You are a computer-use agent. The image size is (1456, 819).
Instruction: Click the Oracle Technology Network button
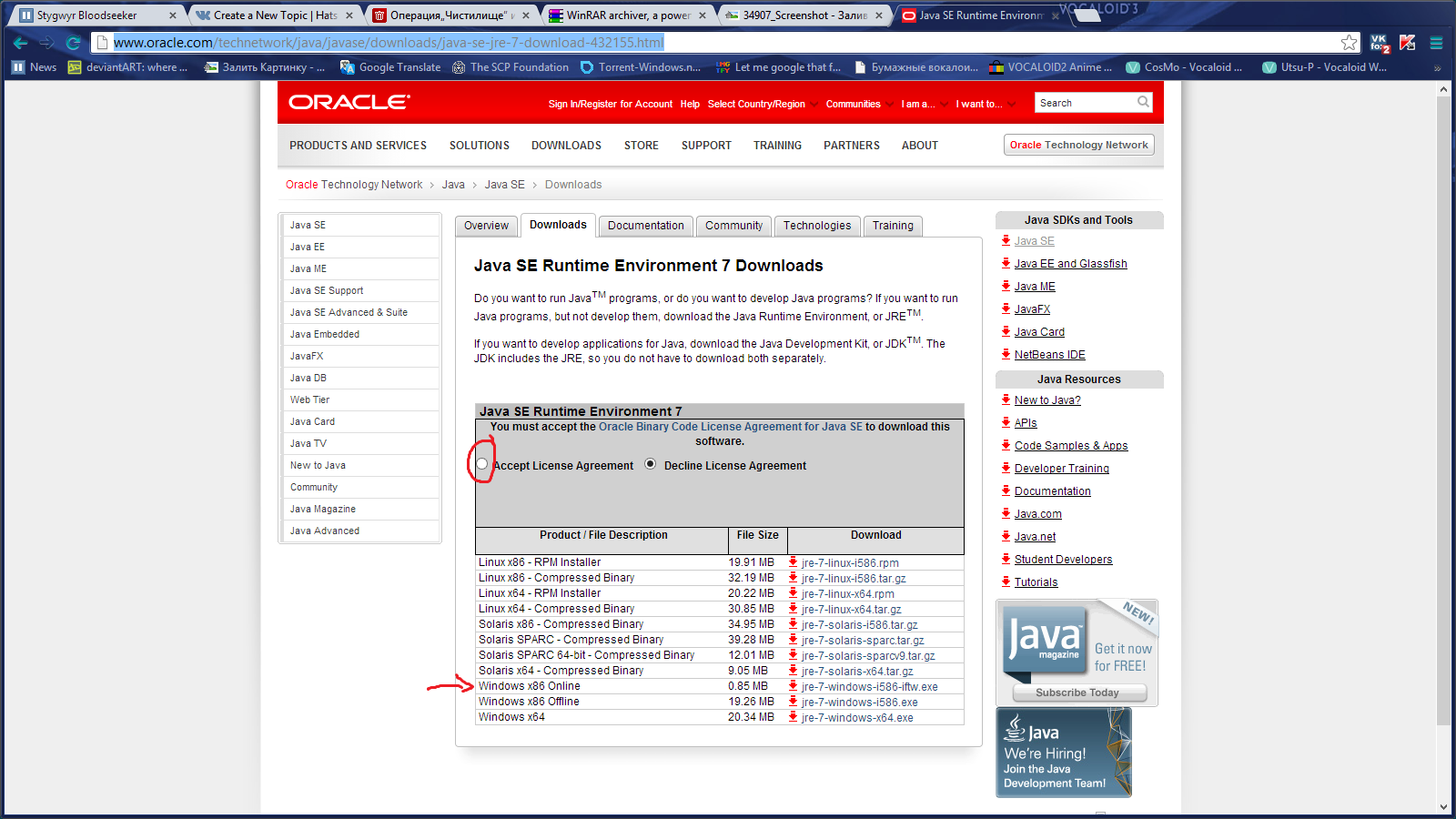coord(1079,145)
